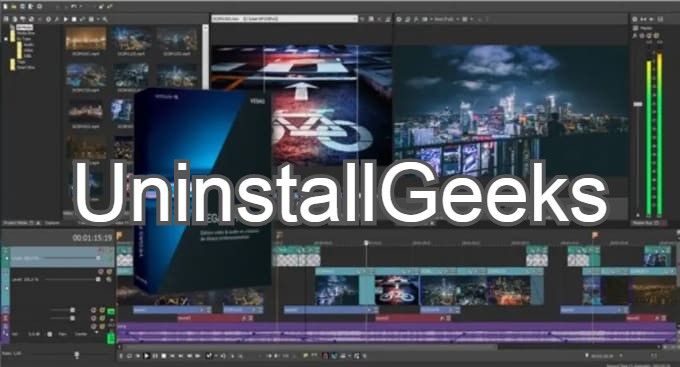Collapse the media bins tree expander
This screenshot has height=367, width=680.
(x=6, y=39)
